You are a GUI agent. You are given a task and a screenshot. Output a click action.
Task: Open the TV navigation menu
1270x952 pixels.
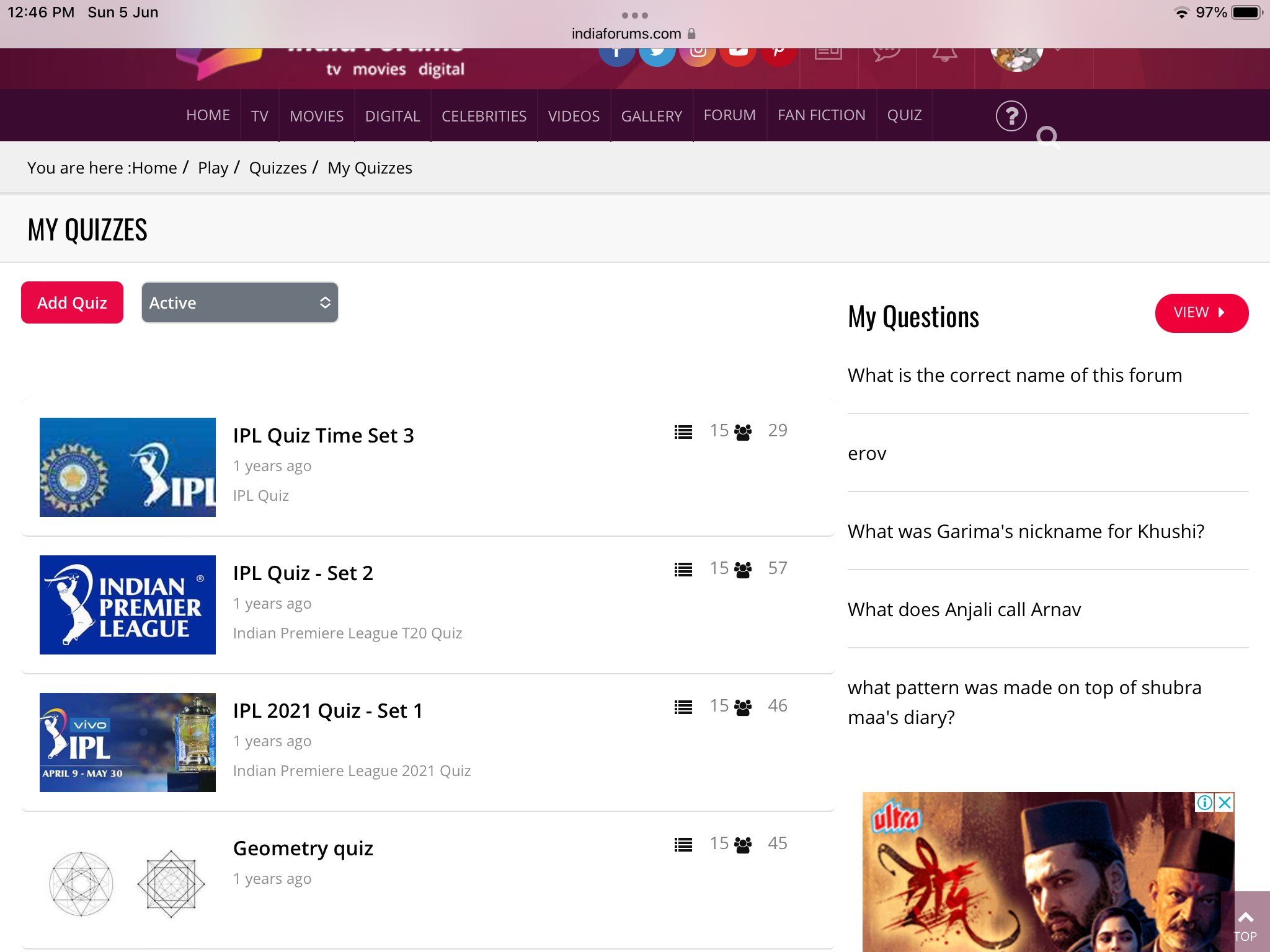pyautogui.click(x=260, y=116)
